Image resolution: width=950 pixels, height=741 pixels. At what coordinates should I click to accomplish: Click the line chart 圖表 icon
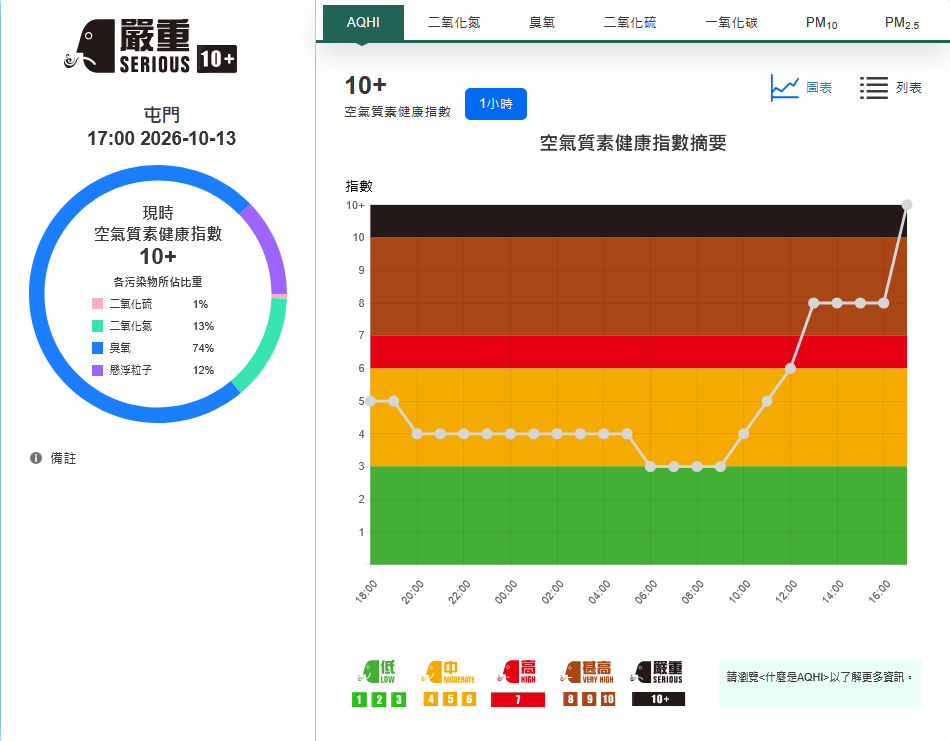tap(785, 88)
